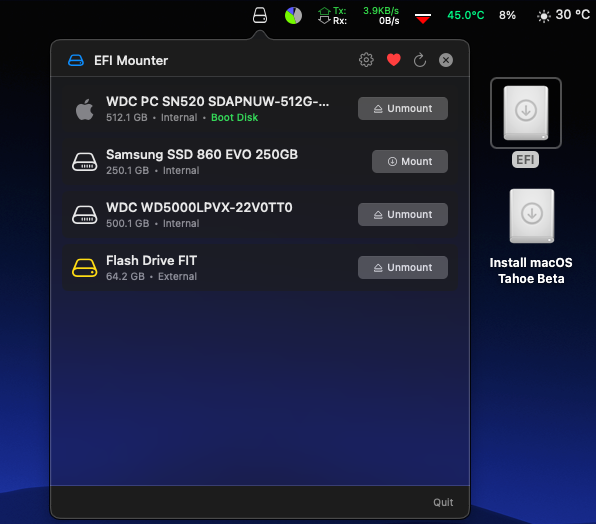Select the WDC PC SN520 disk name
Image resolution: width=596 pixels, height=524 pixels.
pyautogui.click(x=217, y=101)
